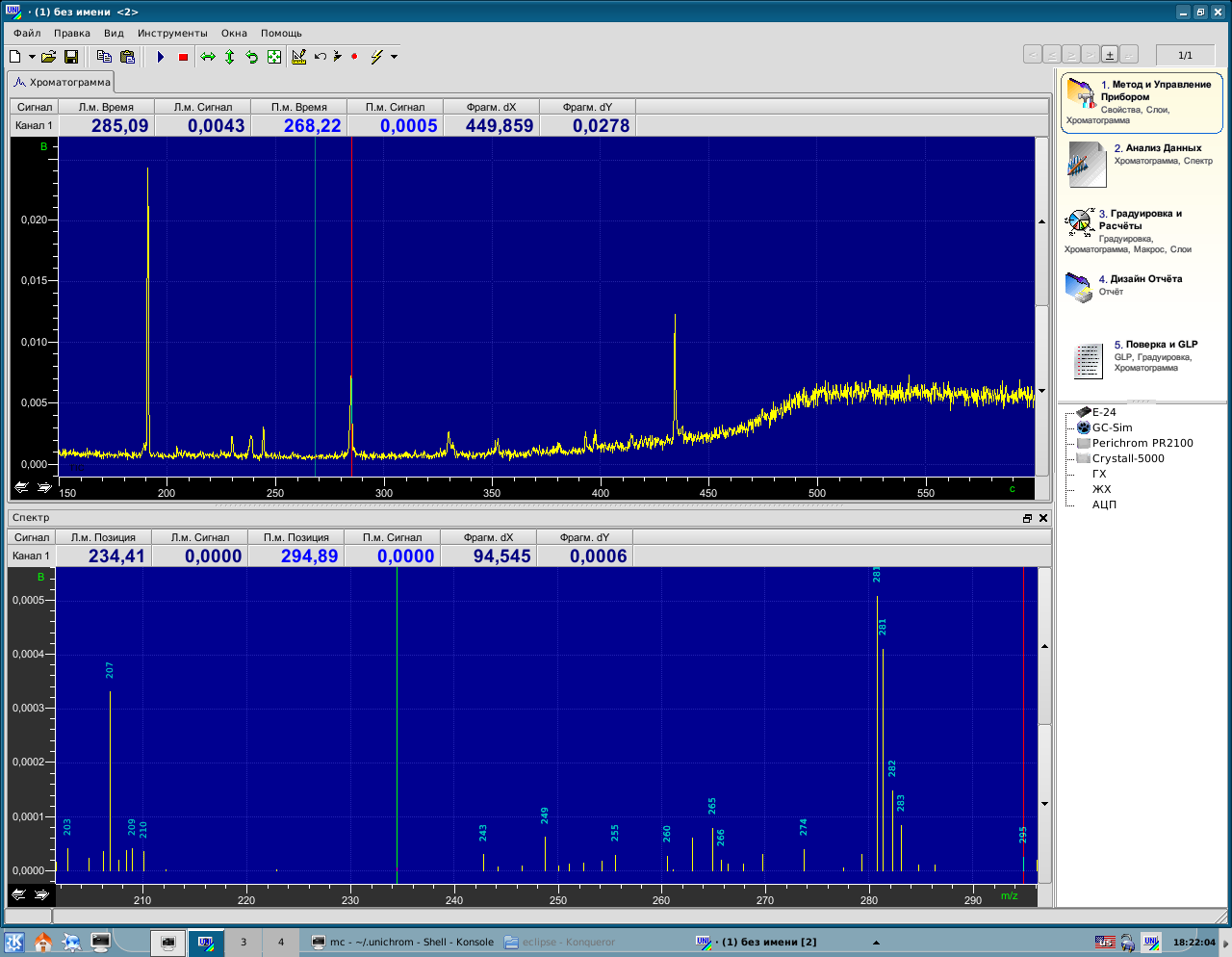Select ГХ in the device tree
Viewport: 1232px width, 957px height.
(1099, 474)
